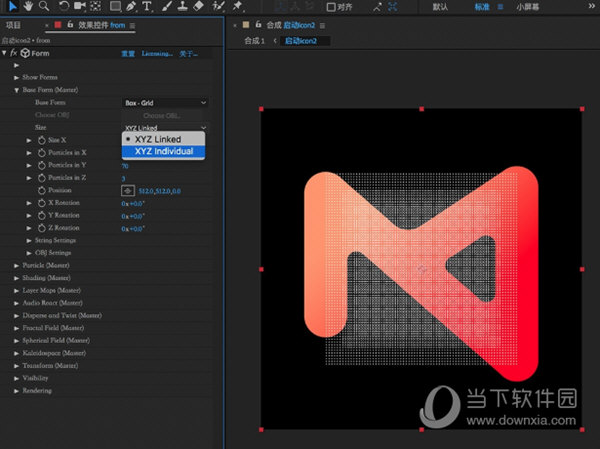The image size is (600, 449).
Task: Select the Unified Camera tool
Action: point(80,6)
